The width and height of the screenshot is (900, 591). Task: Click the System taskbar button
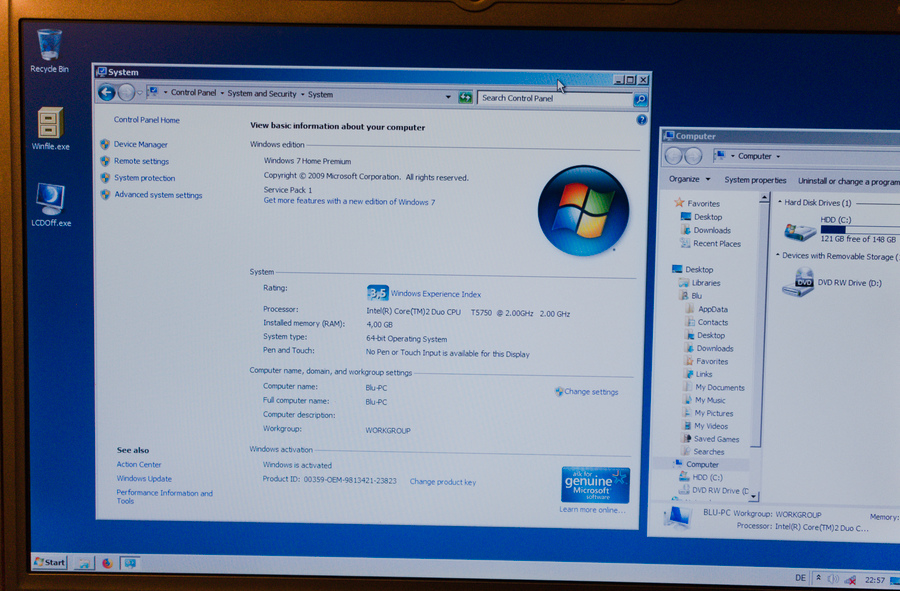130,563
